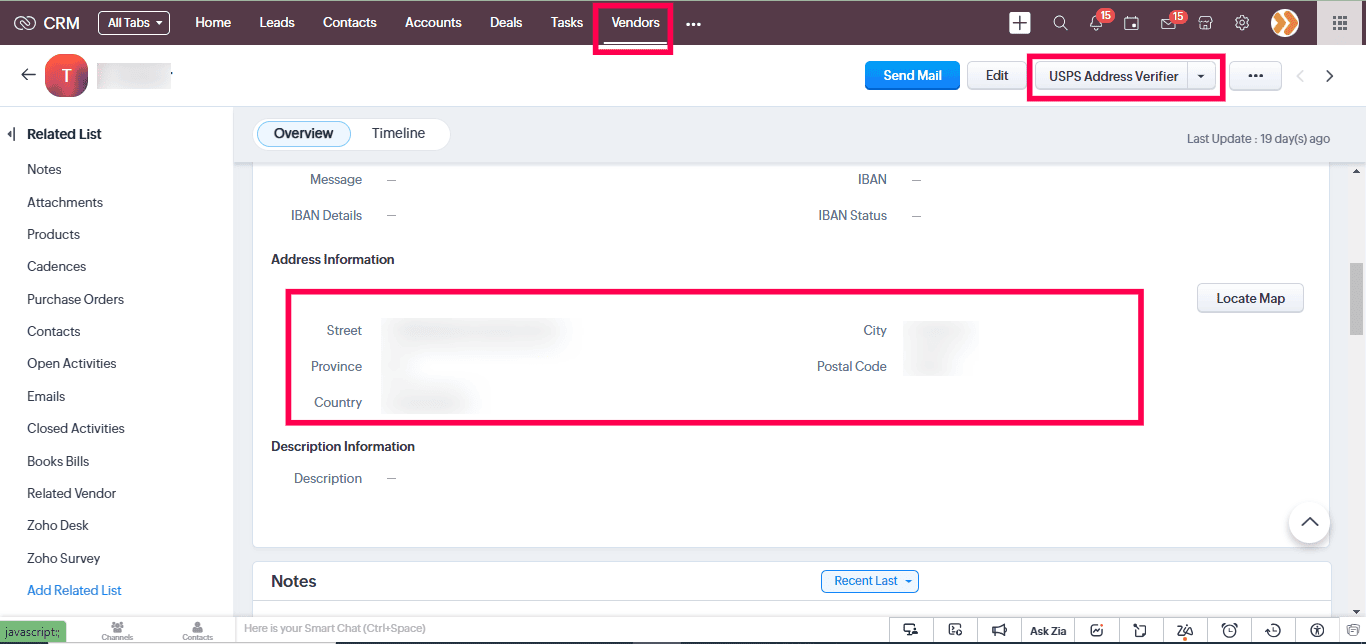Viewport: 1366px width, 644px height.
Task: Open the accessibility options icon
Action: click(x=1317, y=630)
